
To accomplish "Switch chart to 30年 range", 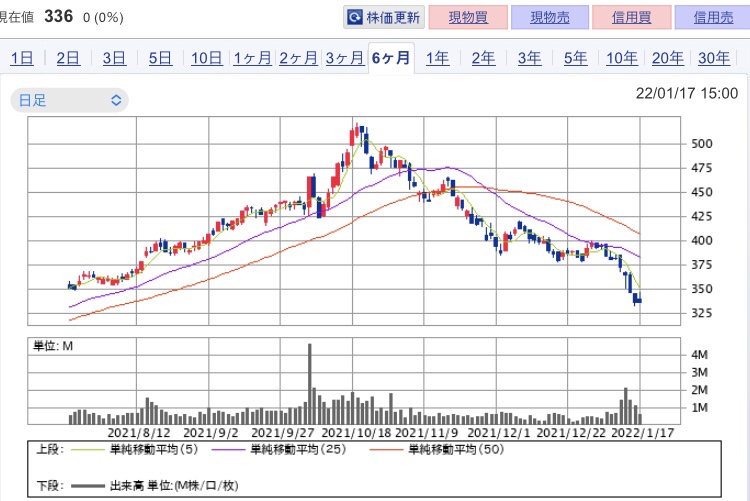I will click(x=714, y=58).
